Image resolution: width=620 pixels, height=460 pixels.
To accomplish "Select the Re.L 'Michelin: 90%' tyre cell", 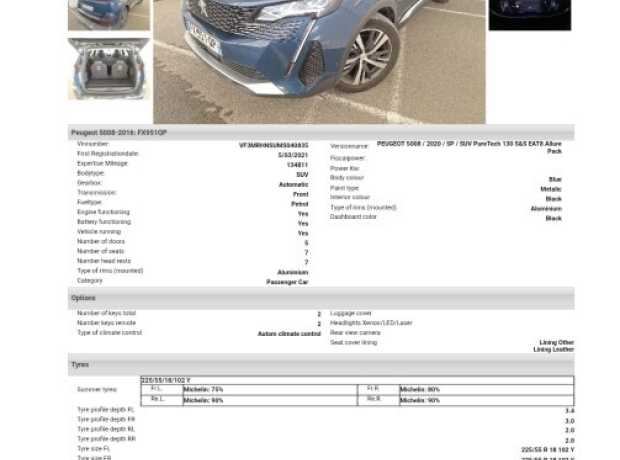I will click(x=270, y=400).
